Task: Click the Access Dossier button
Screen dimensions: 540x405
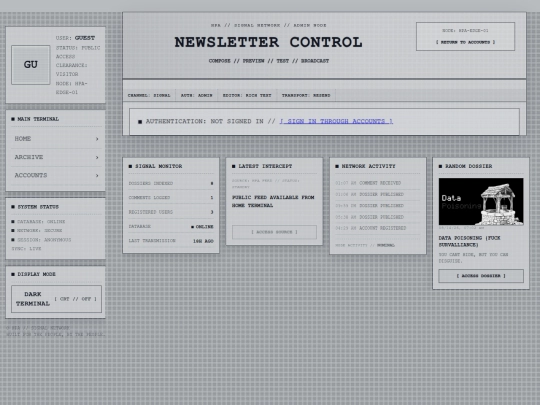Action: [481, 276]
